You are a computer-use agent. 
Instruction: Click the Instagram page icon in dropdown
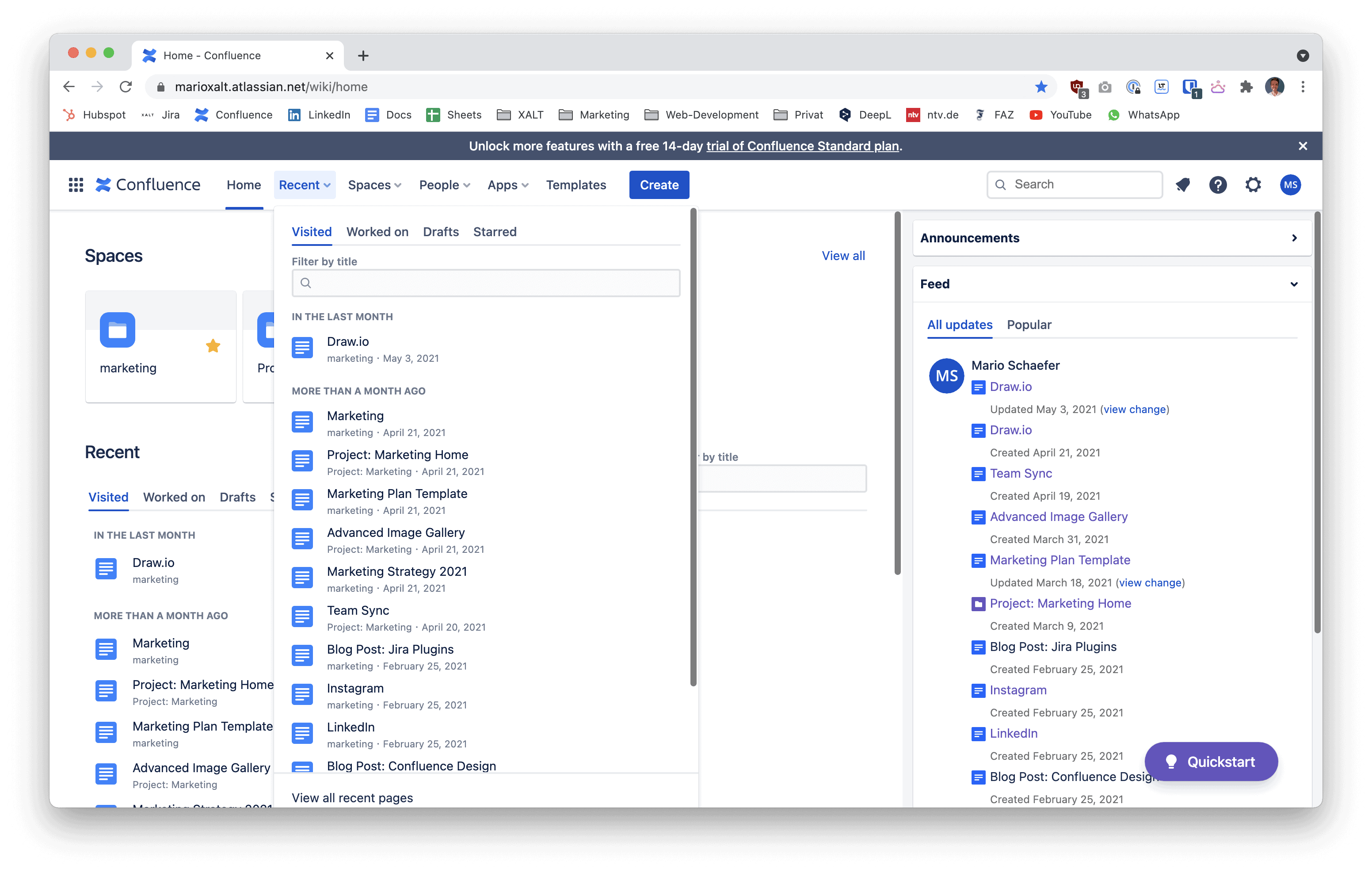(302, 694)
